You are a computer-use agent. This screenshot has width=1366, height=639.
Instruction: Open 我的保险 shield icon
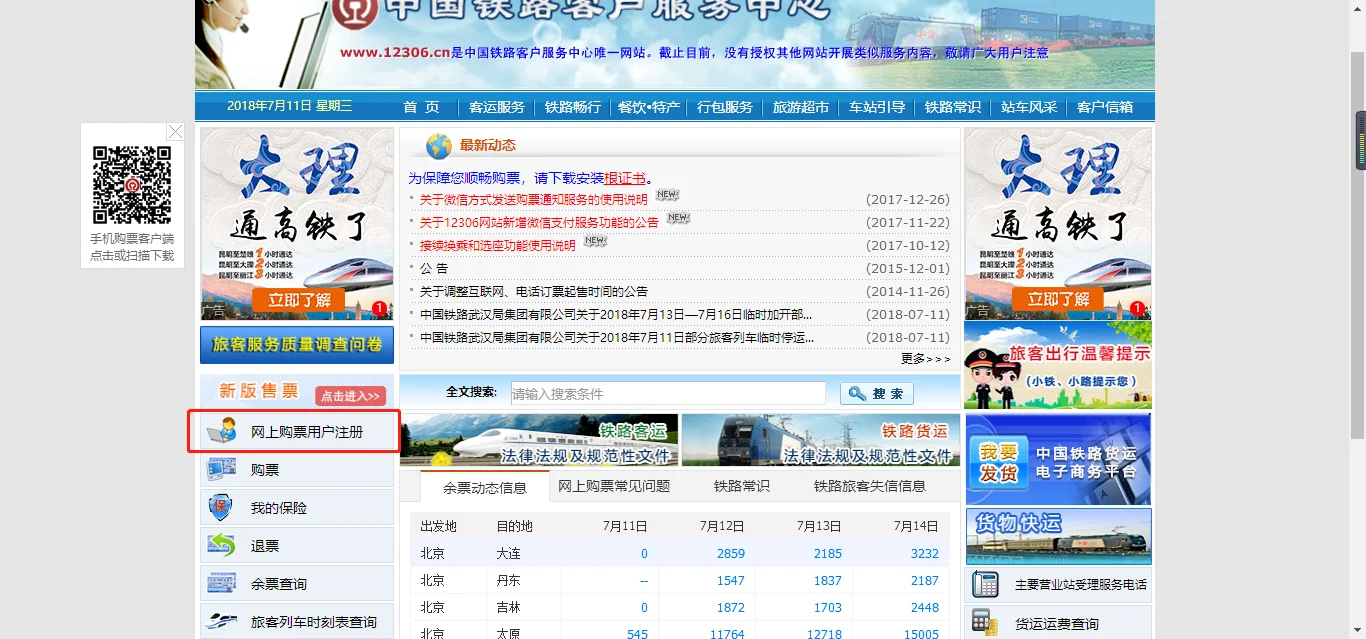click(x=221, y=507)
